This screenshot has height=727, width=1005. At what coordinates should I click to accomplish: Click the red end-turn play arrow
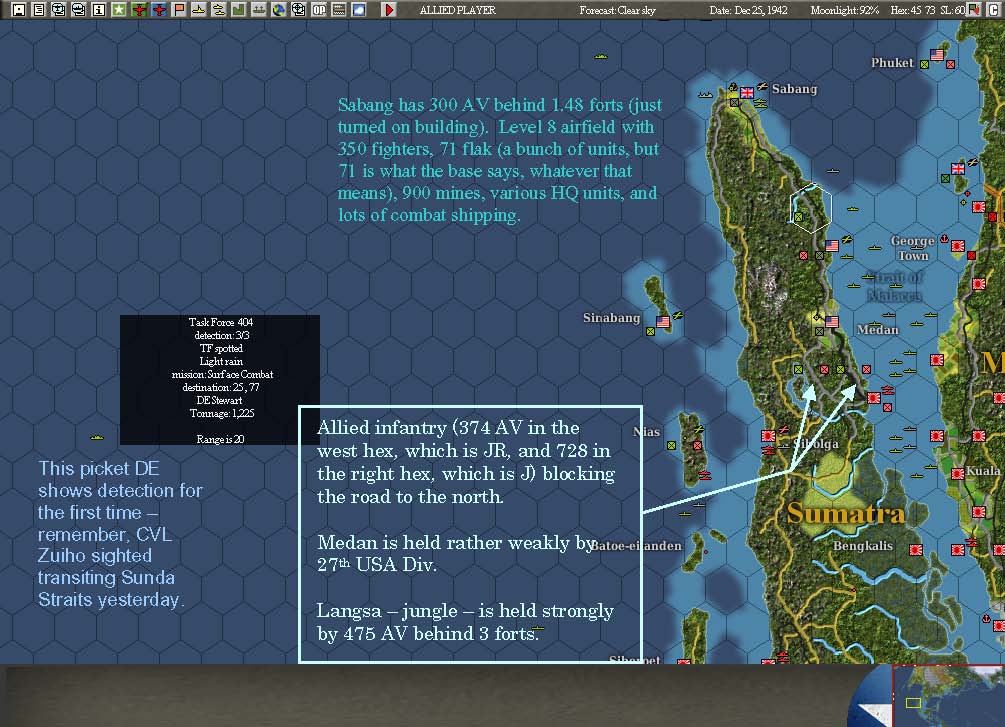click(388, 10)
